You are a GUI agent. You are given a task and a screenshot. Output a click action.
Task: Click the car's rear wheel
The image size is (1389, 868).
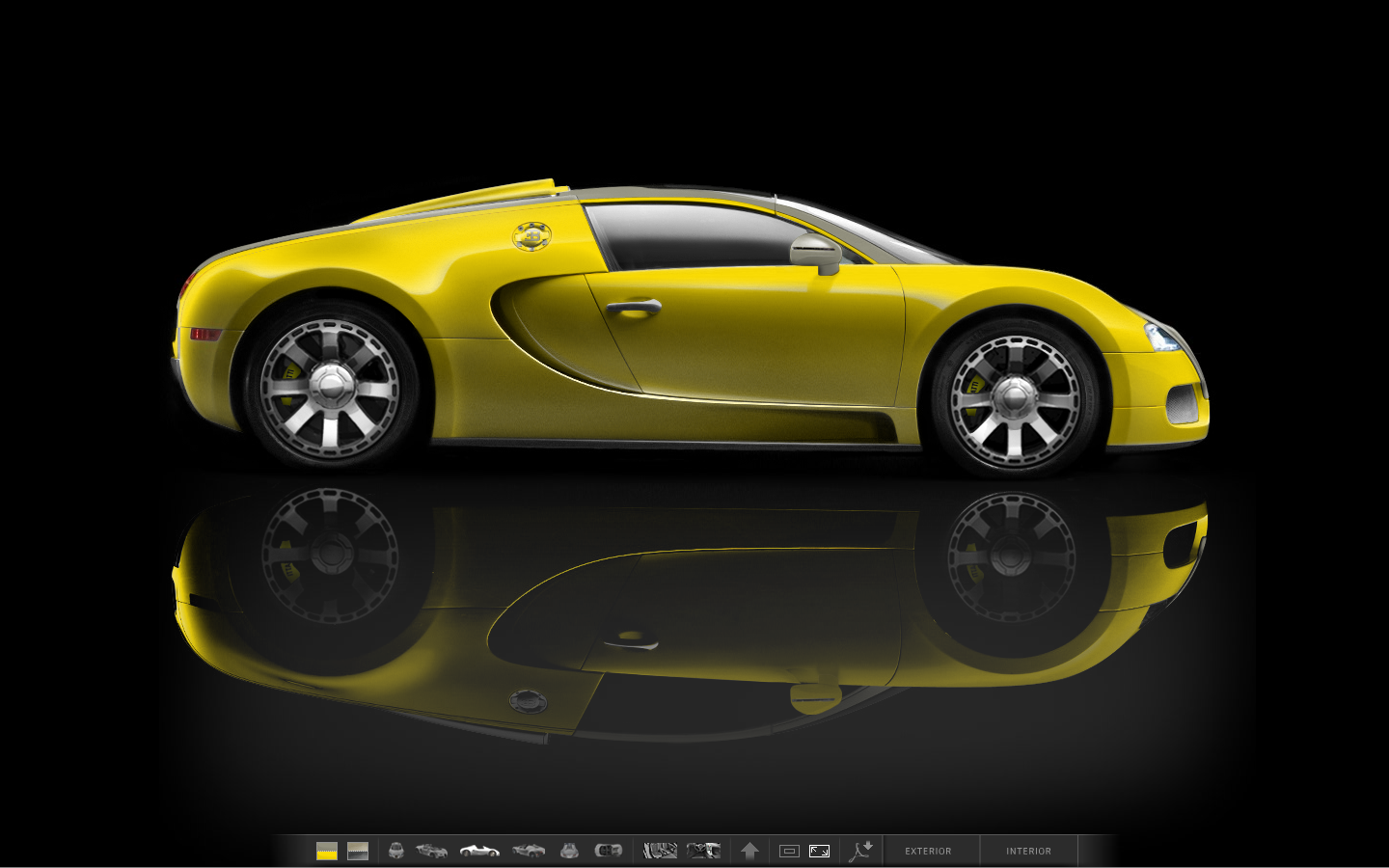pos(330,386)
